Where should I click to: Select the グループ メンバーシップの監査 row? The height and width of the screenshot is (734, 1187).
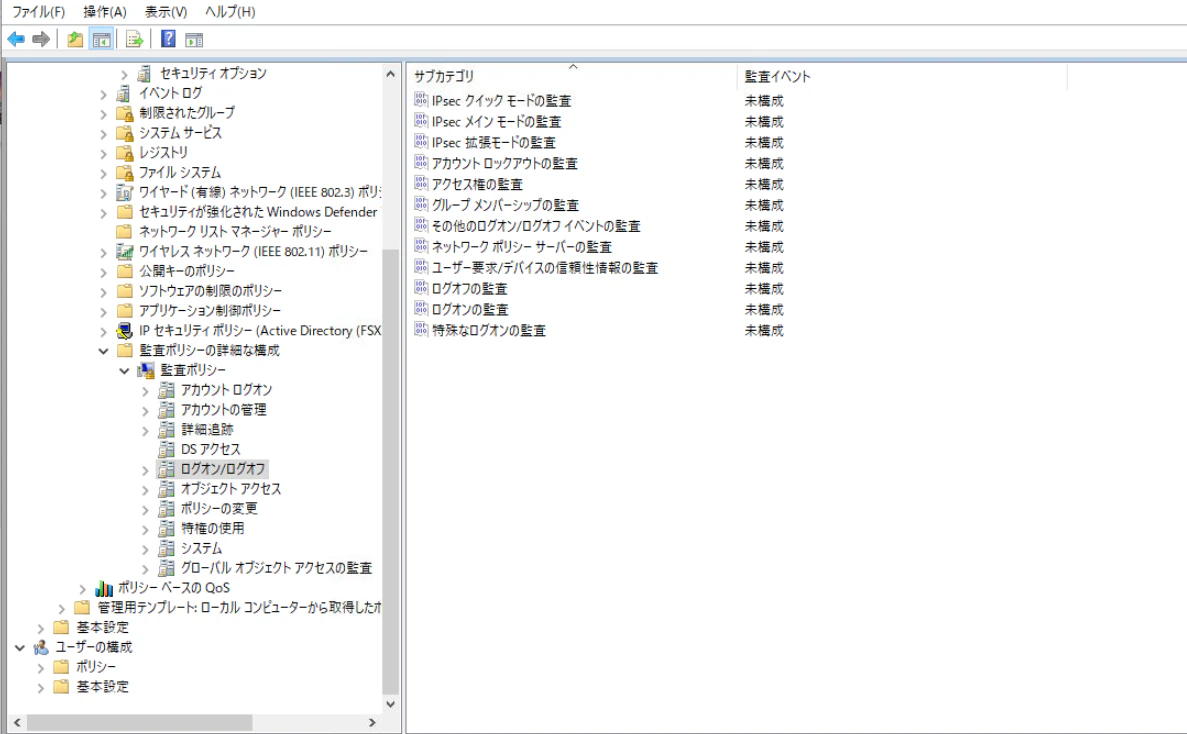click(505, 205)
